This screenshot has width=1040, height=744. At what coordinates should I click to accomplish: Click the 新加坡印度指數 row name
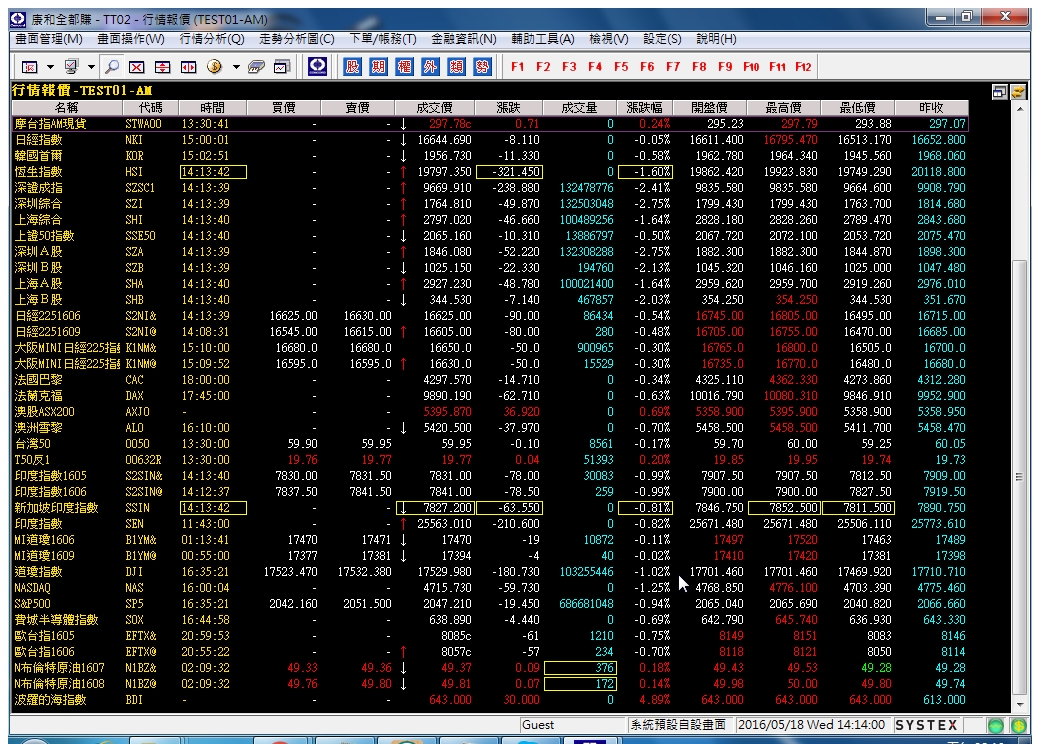56,507
